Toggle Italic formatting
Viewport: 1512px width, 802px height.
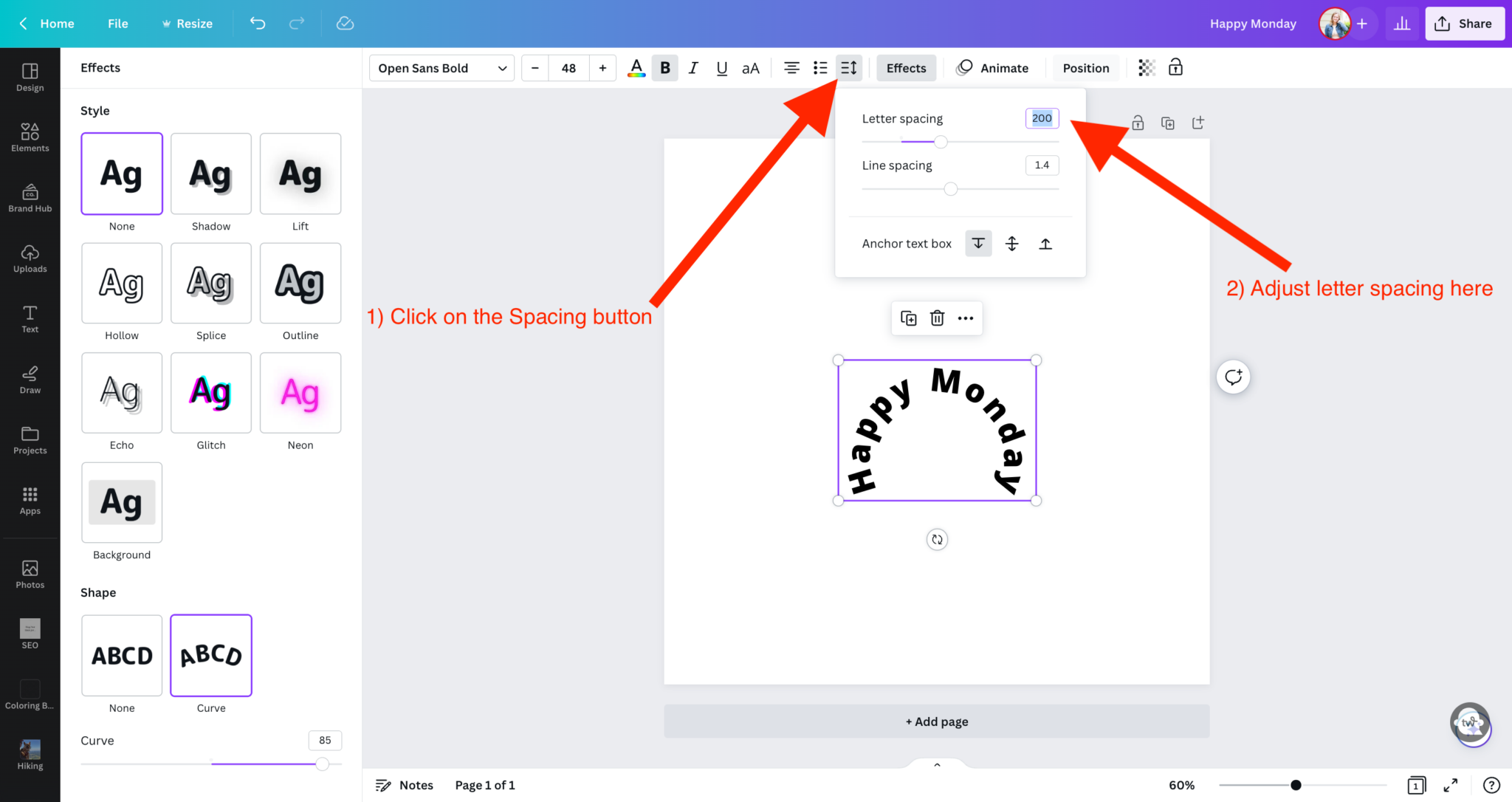click(x=693, y=68)
